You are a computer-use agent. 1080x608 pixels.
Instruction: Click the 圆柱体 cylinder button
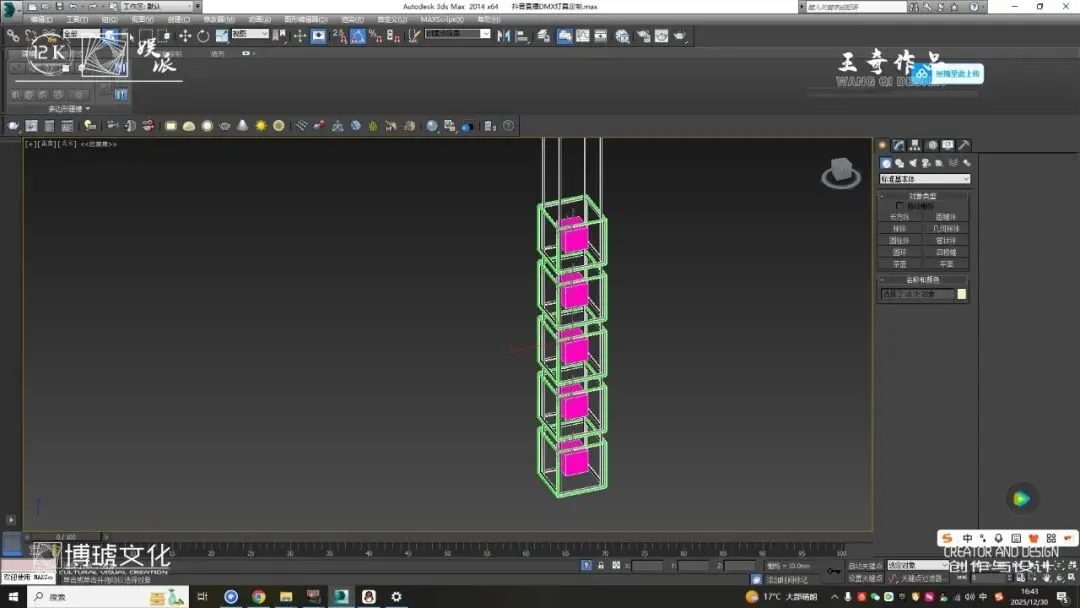[x=900, y=240]
